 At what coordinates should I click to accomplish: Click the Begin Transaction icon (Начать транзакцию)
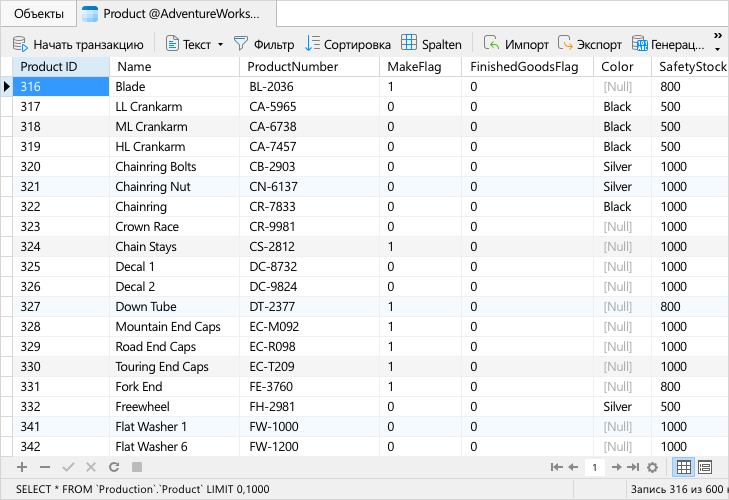pyautogui.click(x=20, y=44)
